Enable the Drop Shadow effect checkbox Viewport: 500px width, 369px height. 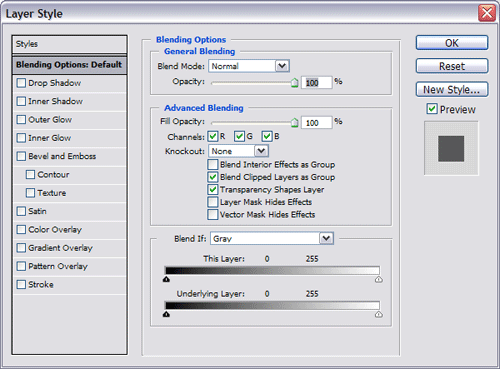tap(21, 83)
